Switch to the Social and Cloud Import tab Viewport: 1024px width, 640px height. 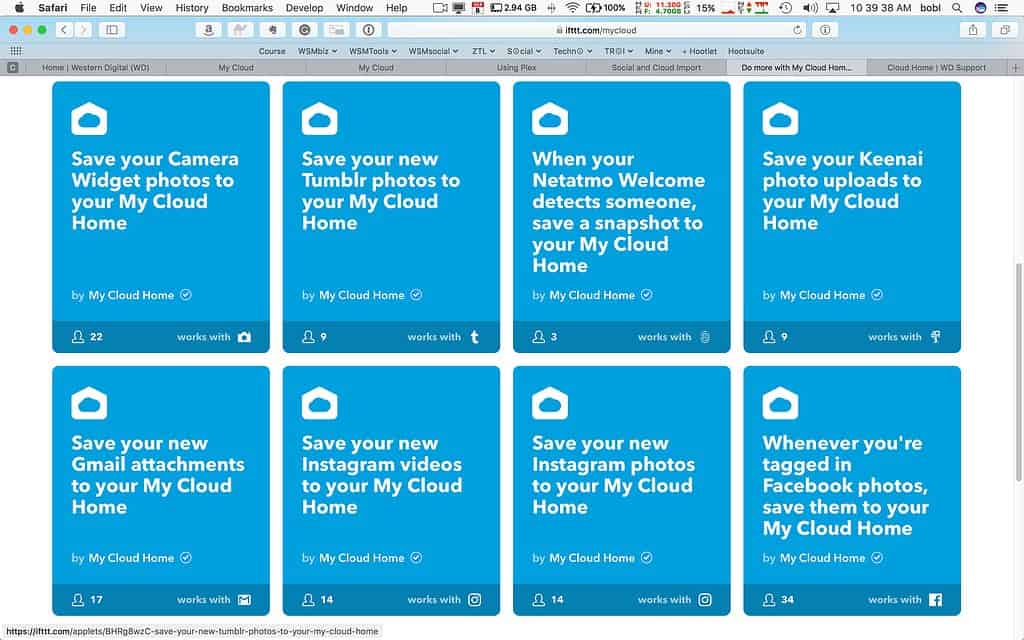pyautogui.click(x=655, y=68)
